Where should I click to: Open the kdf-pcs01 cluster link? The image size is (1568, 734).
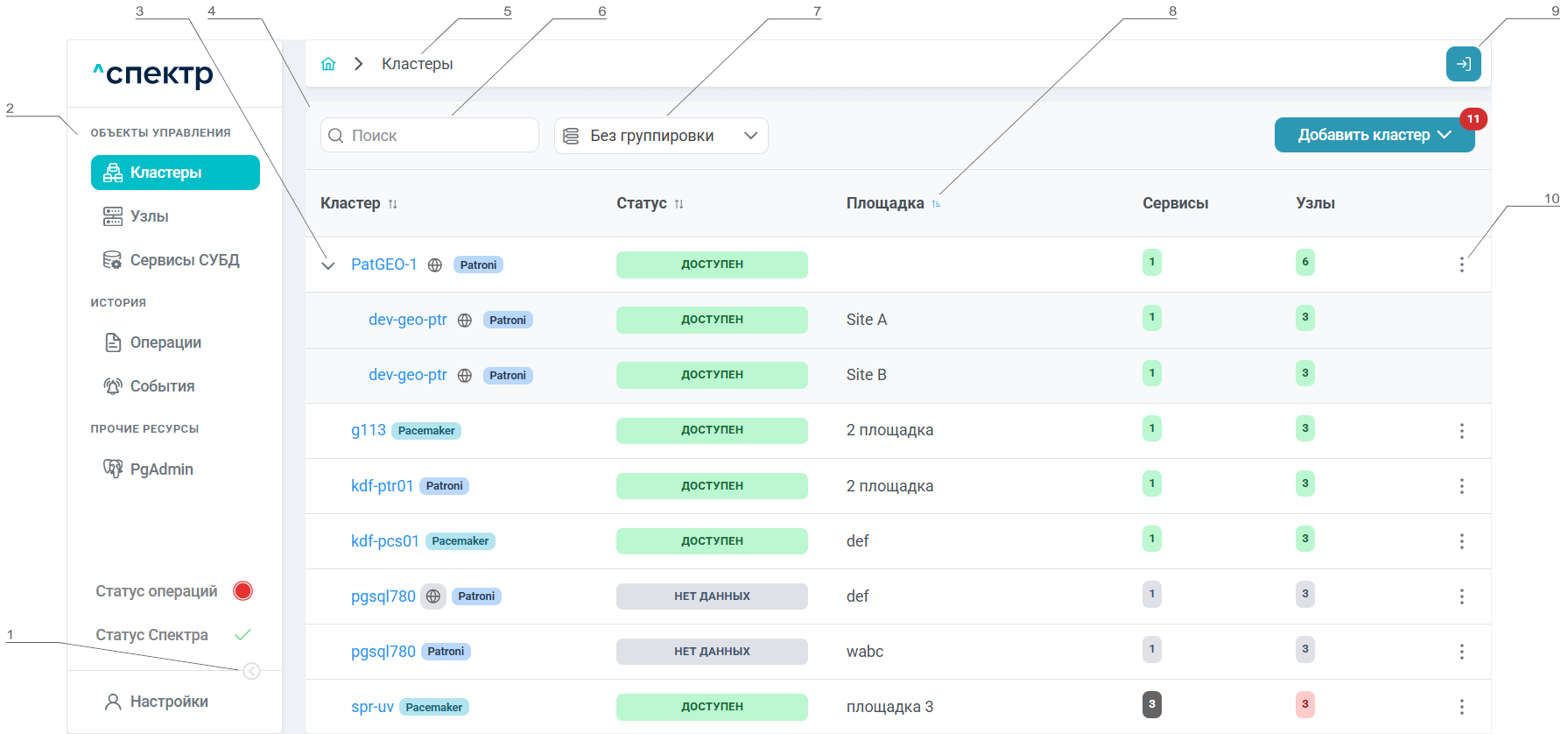(385, 541)
